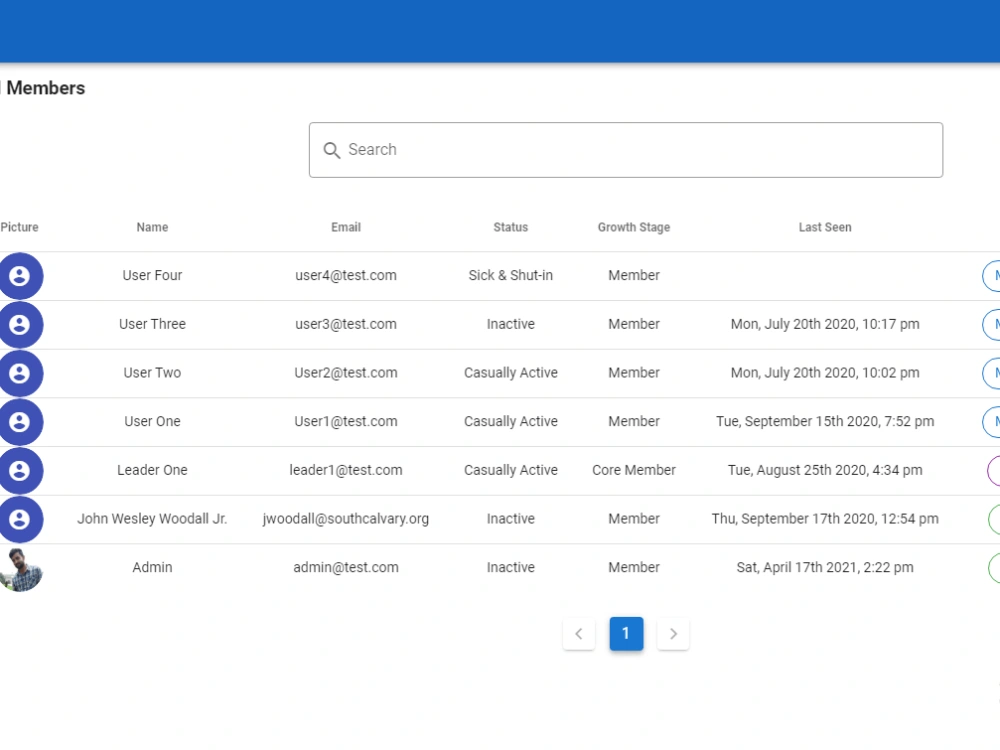Click User Four's avatar icon
Viewport: 1000px width, 750px height.
click(x=20, y=275)
